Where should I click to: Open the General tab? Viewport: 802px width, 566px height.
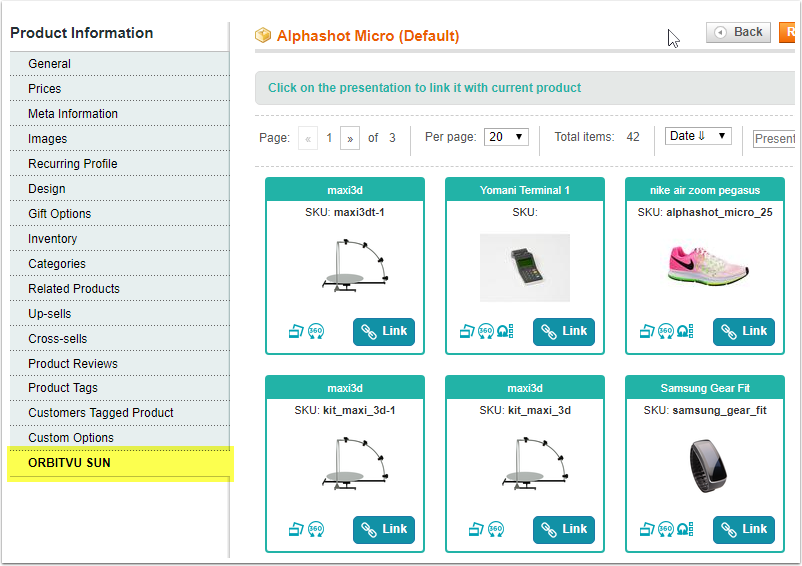(x=120, y=63)
